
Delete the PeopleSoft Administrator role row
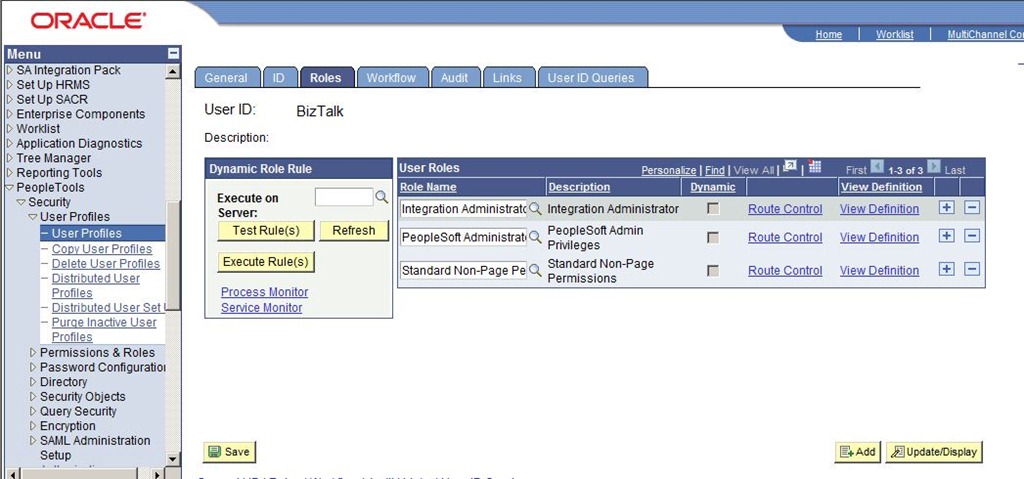[x=972, y=236]
